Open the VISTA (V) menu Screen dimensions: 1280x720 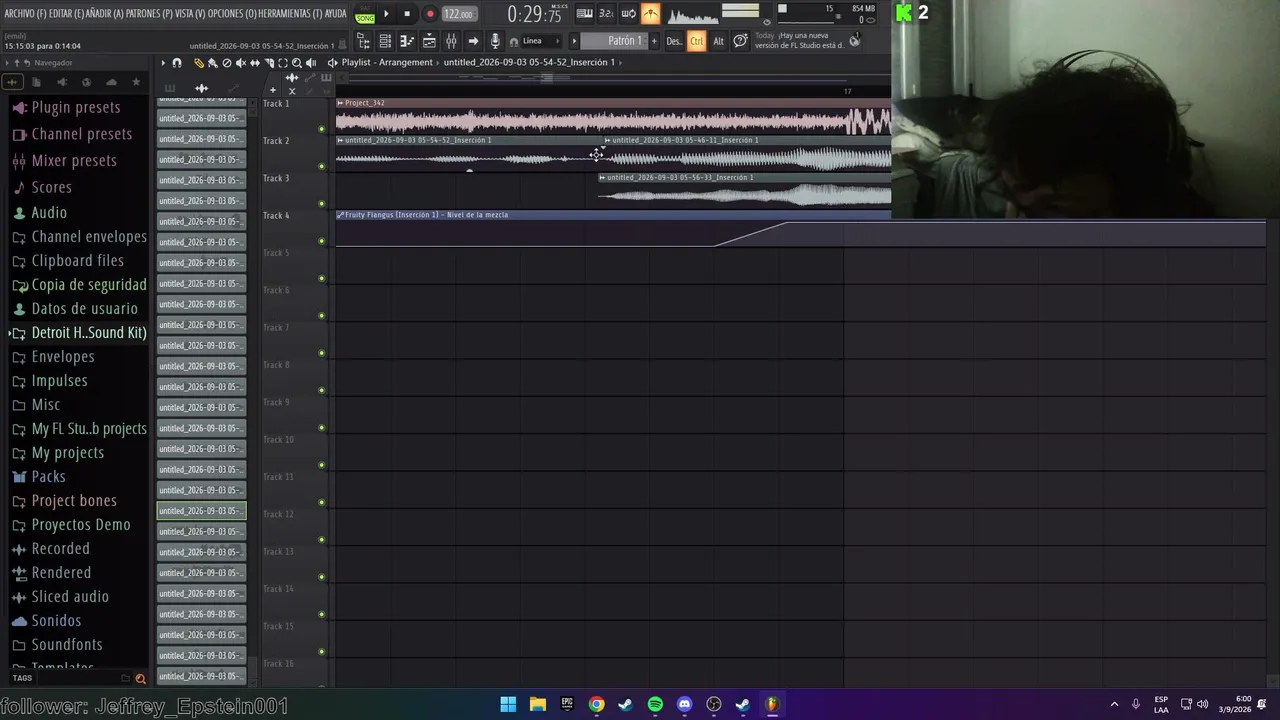coord(190,14)
